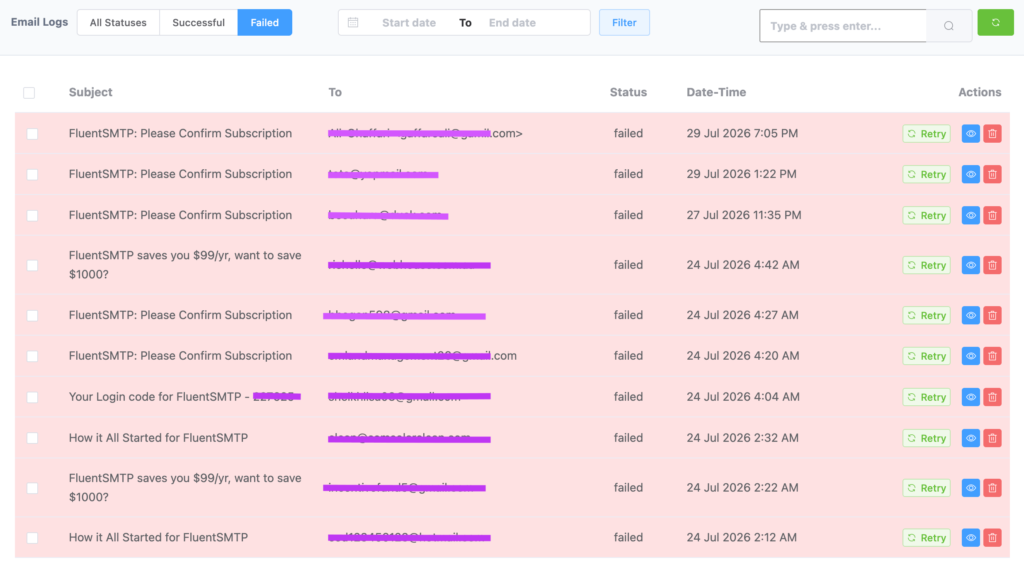Retry the 24 Jul 2:32 AM failed email

926,438
